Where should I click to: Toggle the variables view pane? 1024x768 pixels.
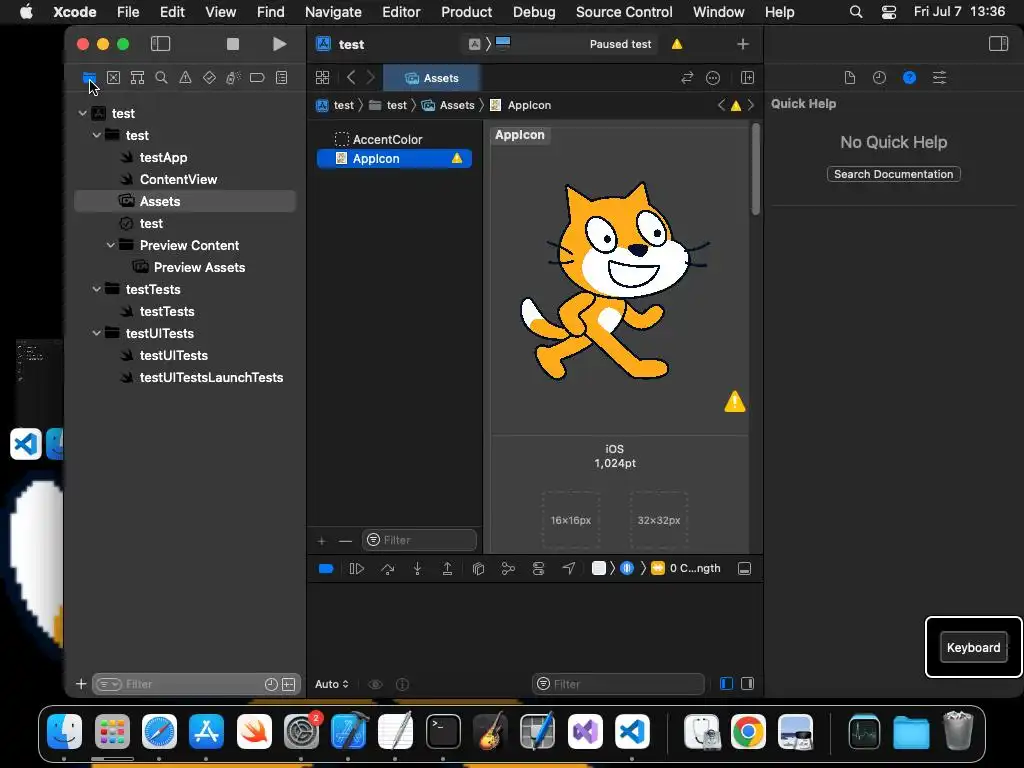[726, 684]
